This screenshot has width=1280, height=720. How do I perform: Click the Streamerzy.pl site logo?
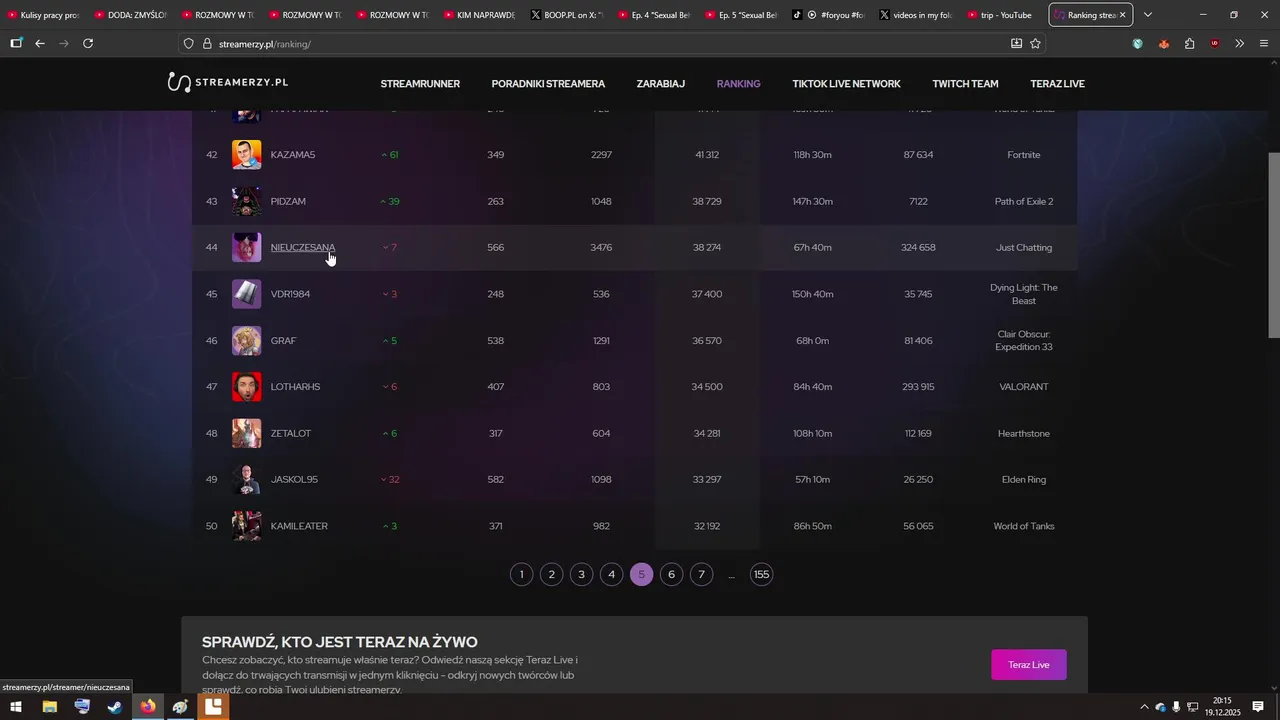pos(228,83)
